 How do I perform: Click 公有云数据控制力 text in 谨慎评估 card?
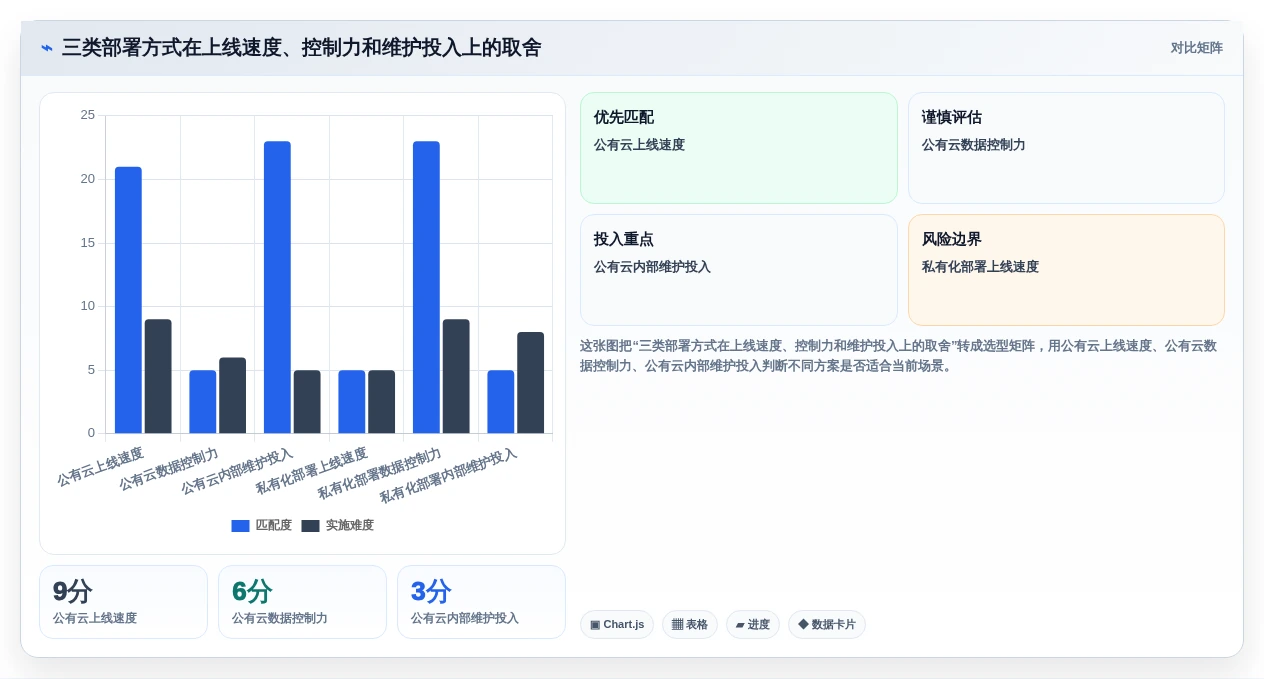click(973, 145)
